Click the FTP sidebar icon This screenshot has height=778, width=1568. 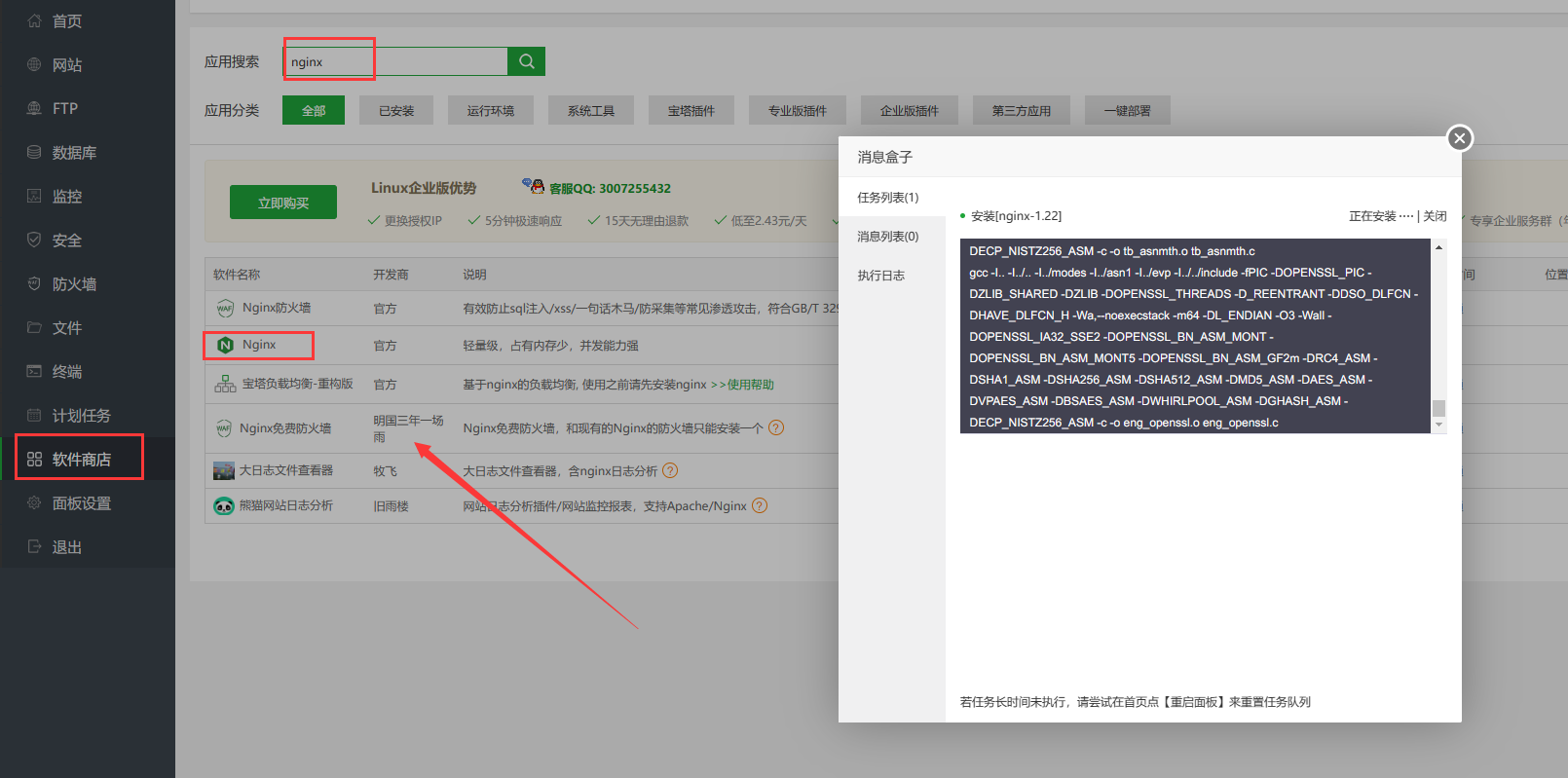[x=34, y=108]
